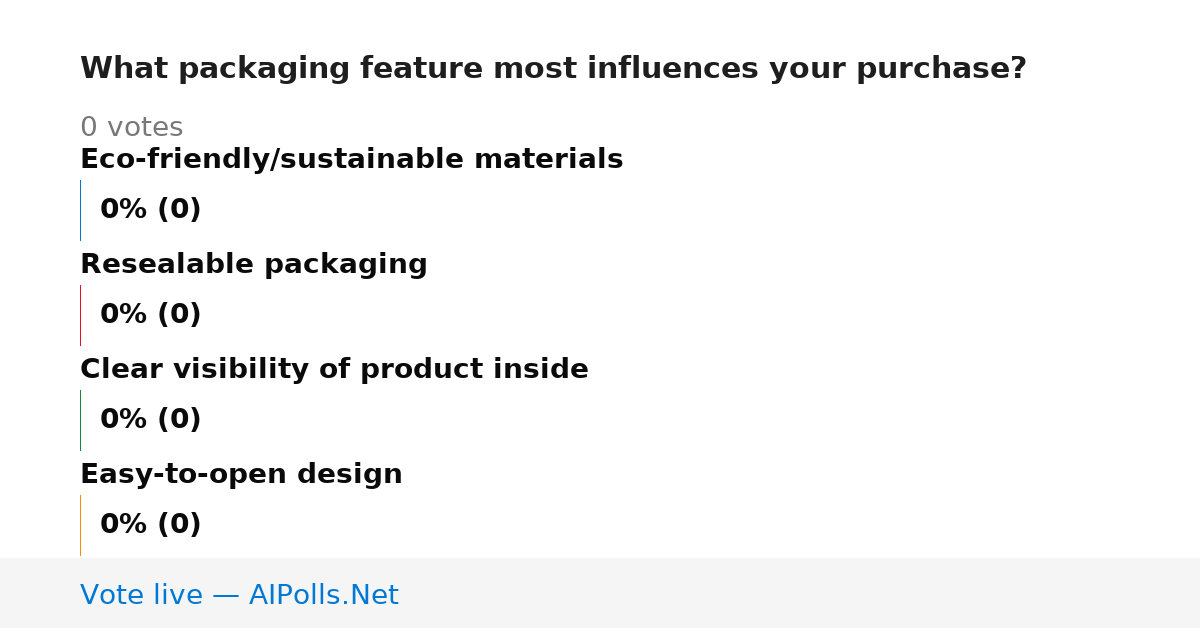The image size is (1200, 628).
Task: Click the red Resealable packaging result bar
Action: coord(80,315)
